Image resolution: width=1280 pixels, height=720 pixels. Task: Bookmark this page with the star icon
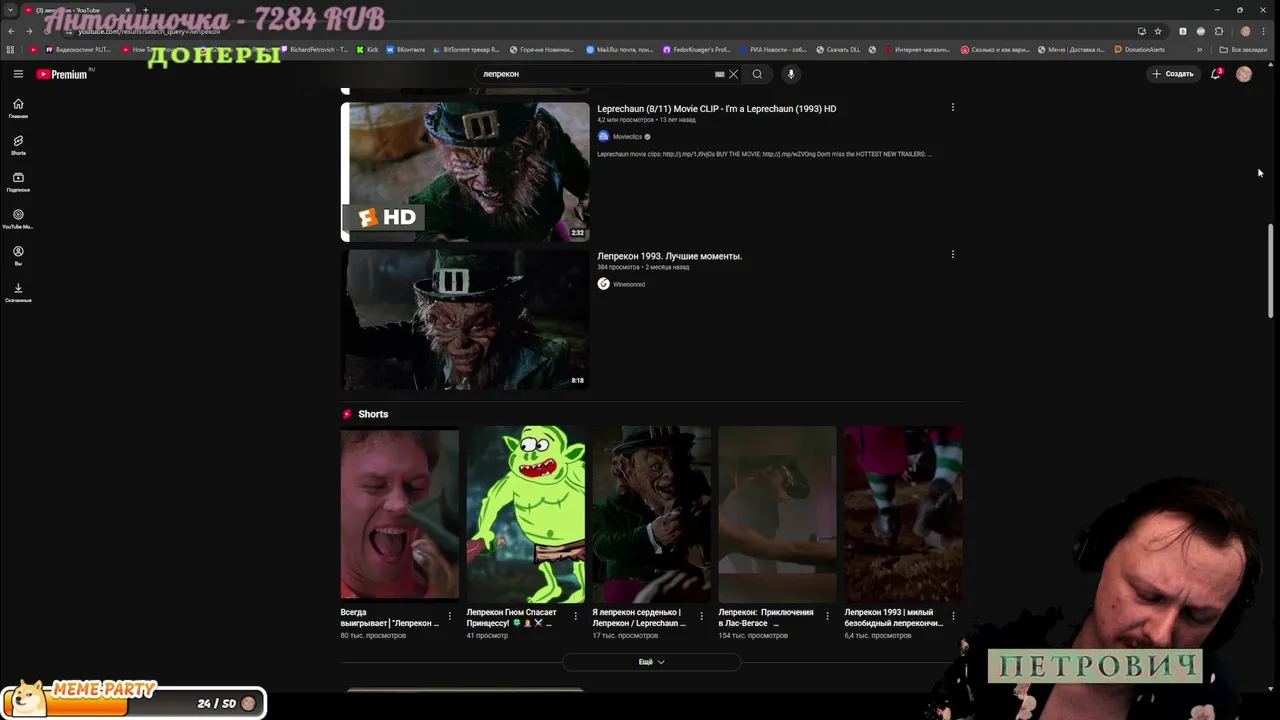tap(1158, 31)
